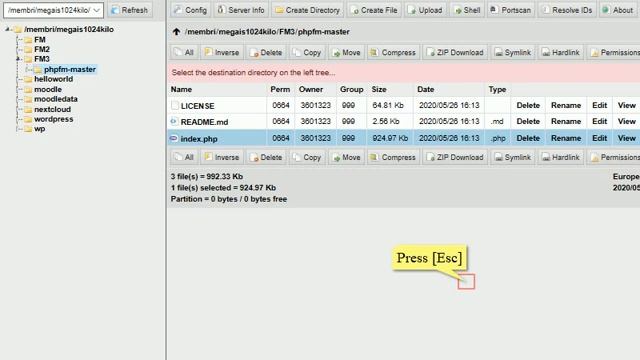
Task: Select the FM2 folder in tree
Action: point(42,49)
